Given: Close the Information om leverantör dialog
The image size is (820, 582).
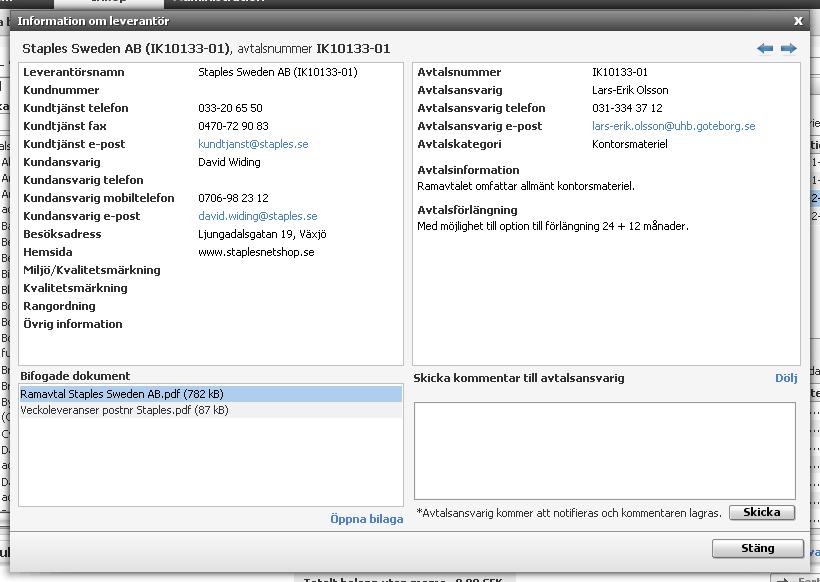Looking at the screenshot, I should pyautogui.click(x=798, y=21).
